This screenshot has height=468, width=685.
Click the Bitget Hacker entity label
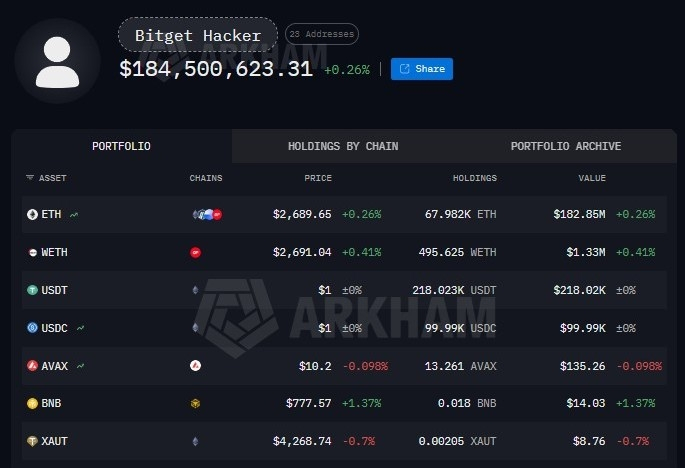coord(198,35)
